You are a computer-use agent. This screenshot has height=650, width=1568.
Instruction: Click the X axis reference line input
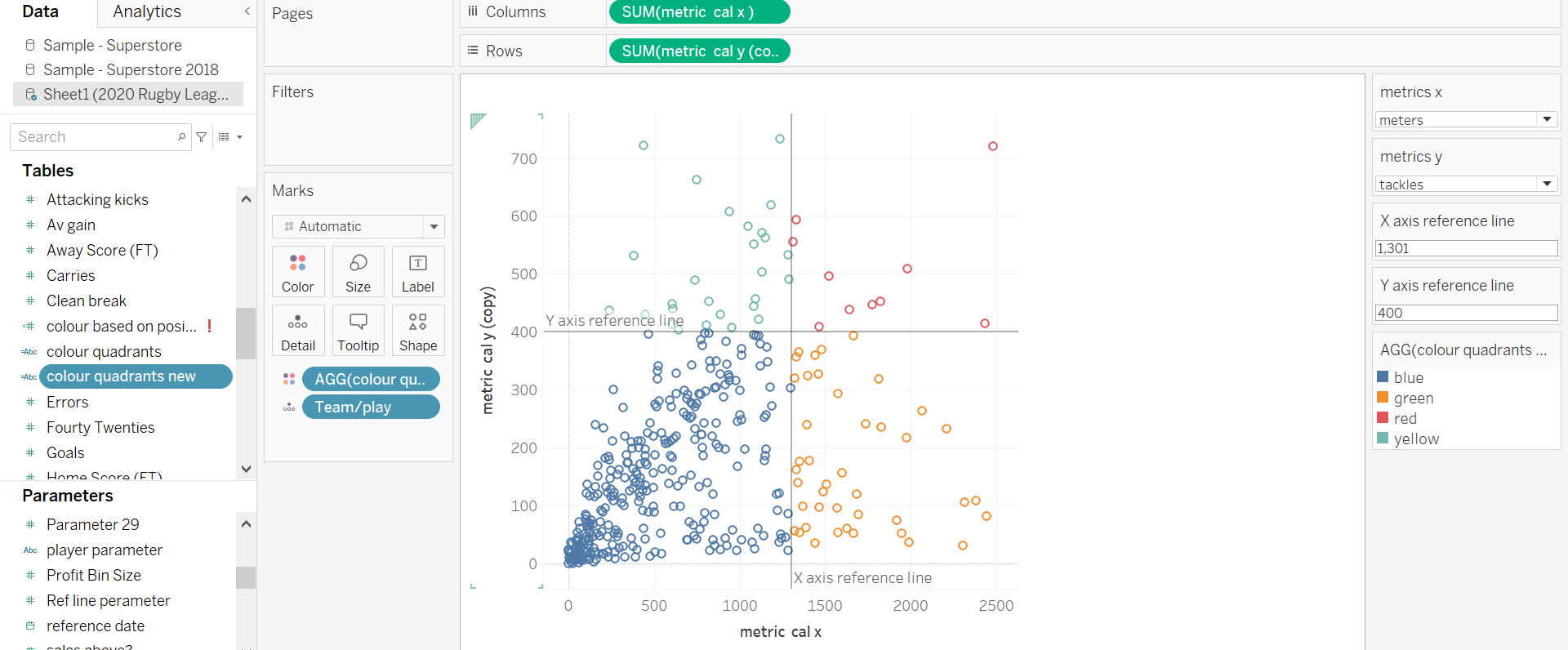1466,248
